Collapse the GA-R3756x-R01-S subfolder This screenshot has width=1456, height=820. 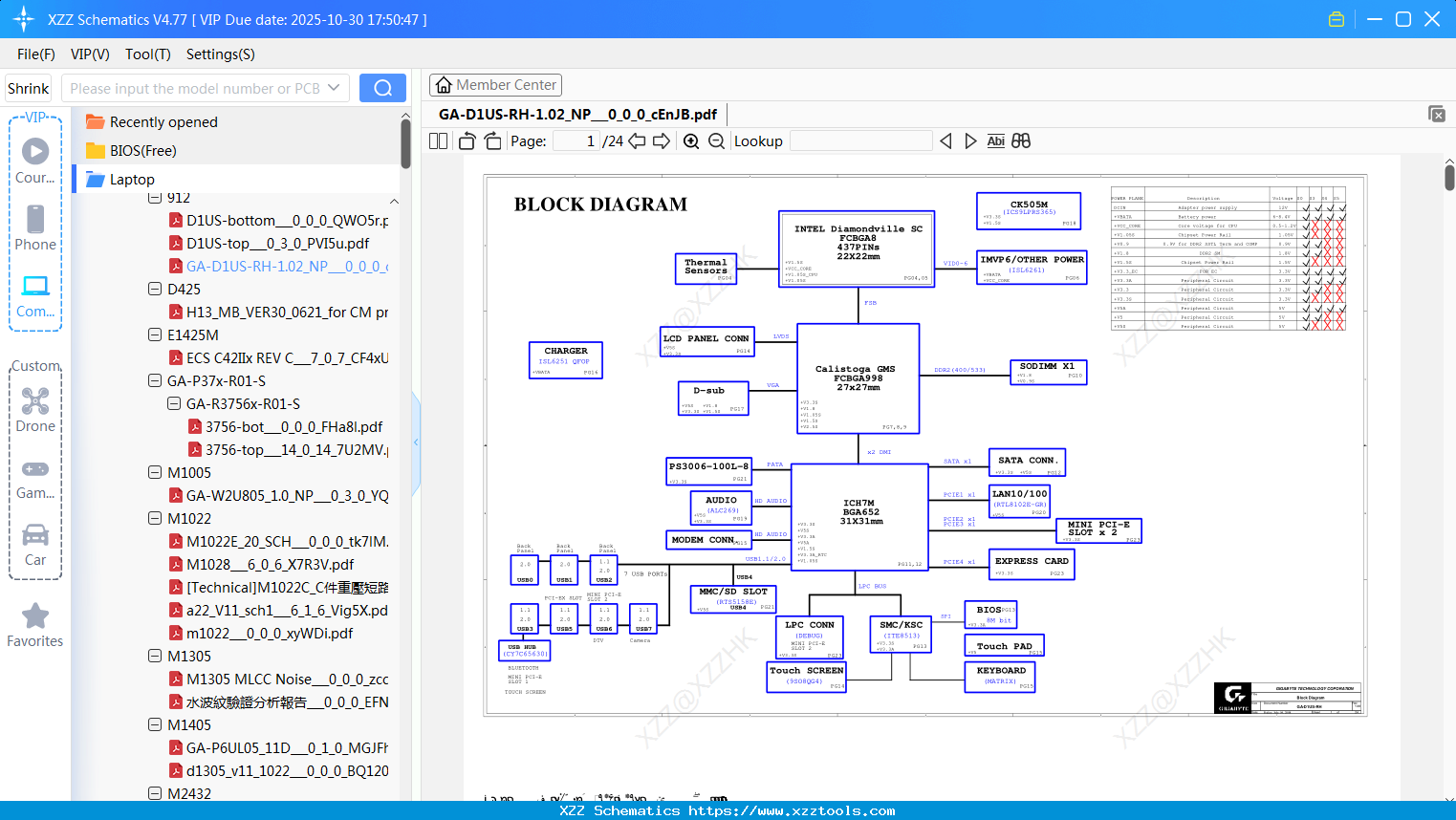(174, 403)
